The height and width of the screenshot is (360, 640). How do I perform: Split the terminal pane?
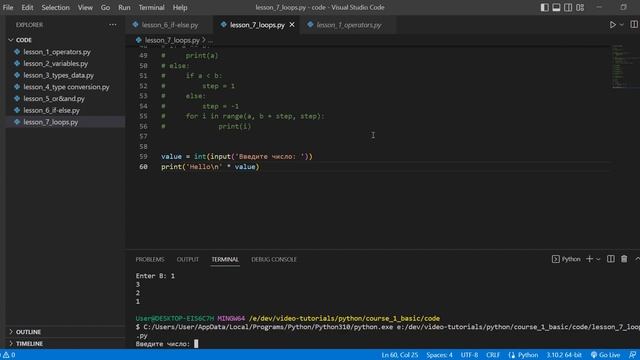[x=611, y=259]
